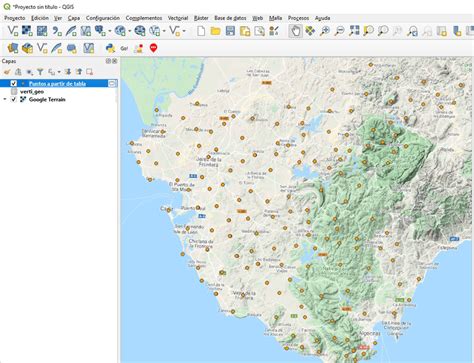Click the New Project blank page icon
Image resolution: width=474 pixels, height=363 pixels.
tap(201, 31)
